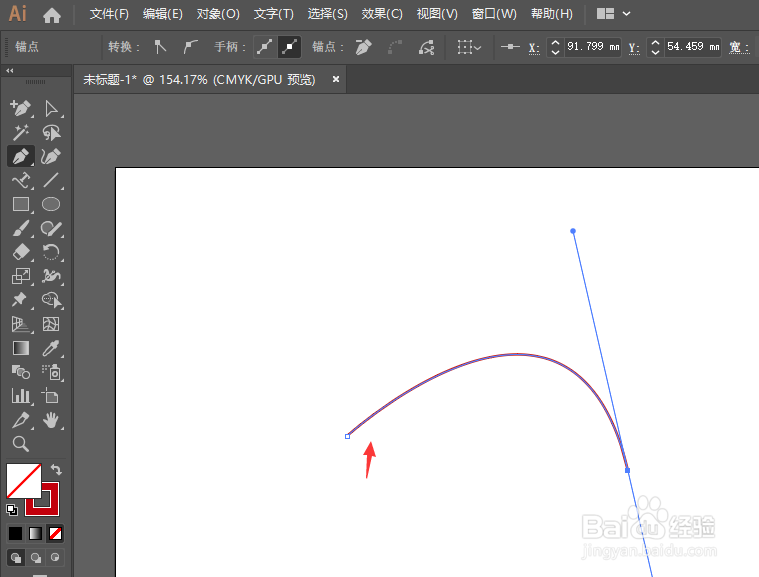Cut path at selected anchor points
This screenshot has height=577, width=759.
426,47
